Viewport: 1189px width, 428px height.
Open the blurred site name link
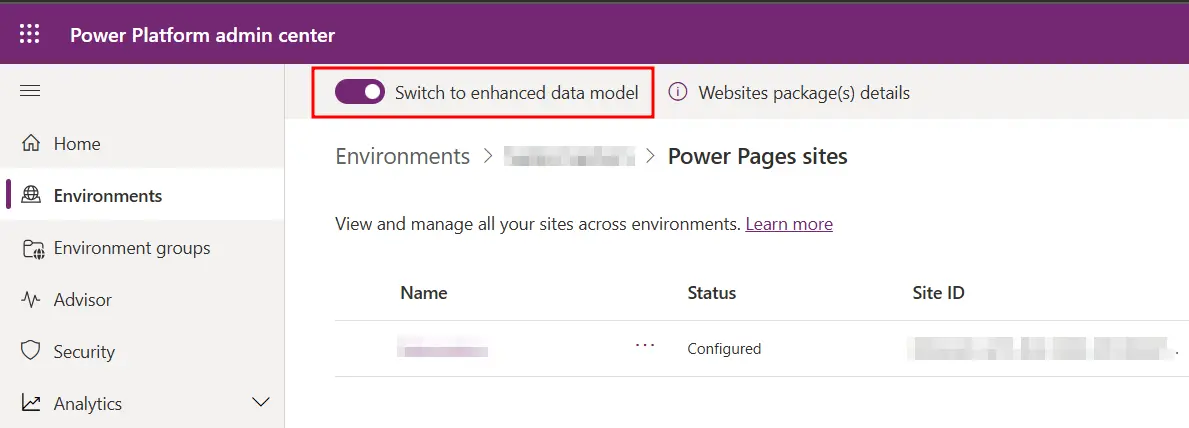(x=443, y=349)
